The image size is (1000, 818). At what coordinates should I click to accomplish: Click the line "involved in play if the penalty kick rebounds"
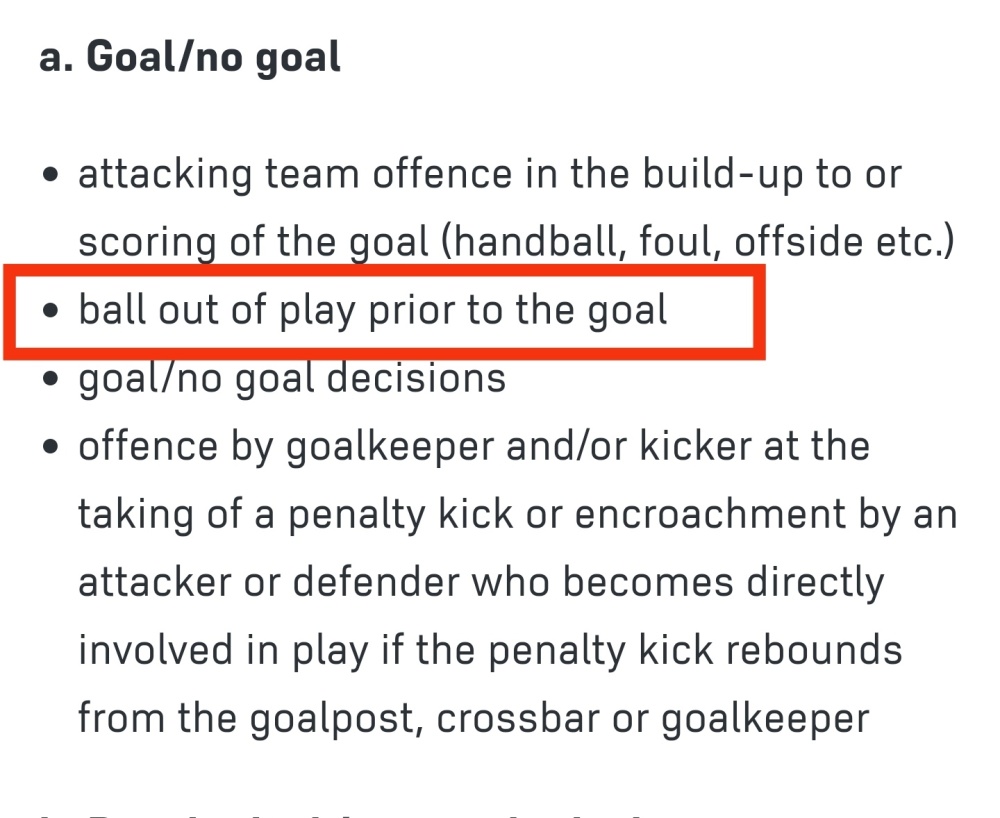(490, 650)
